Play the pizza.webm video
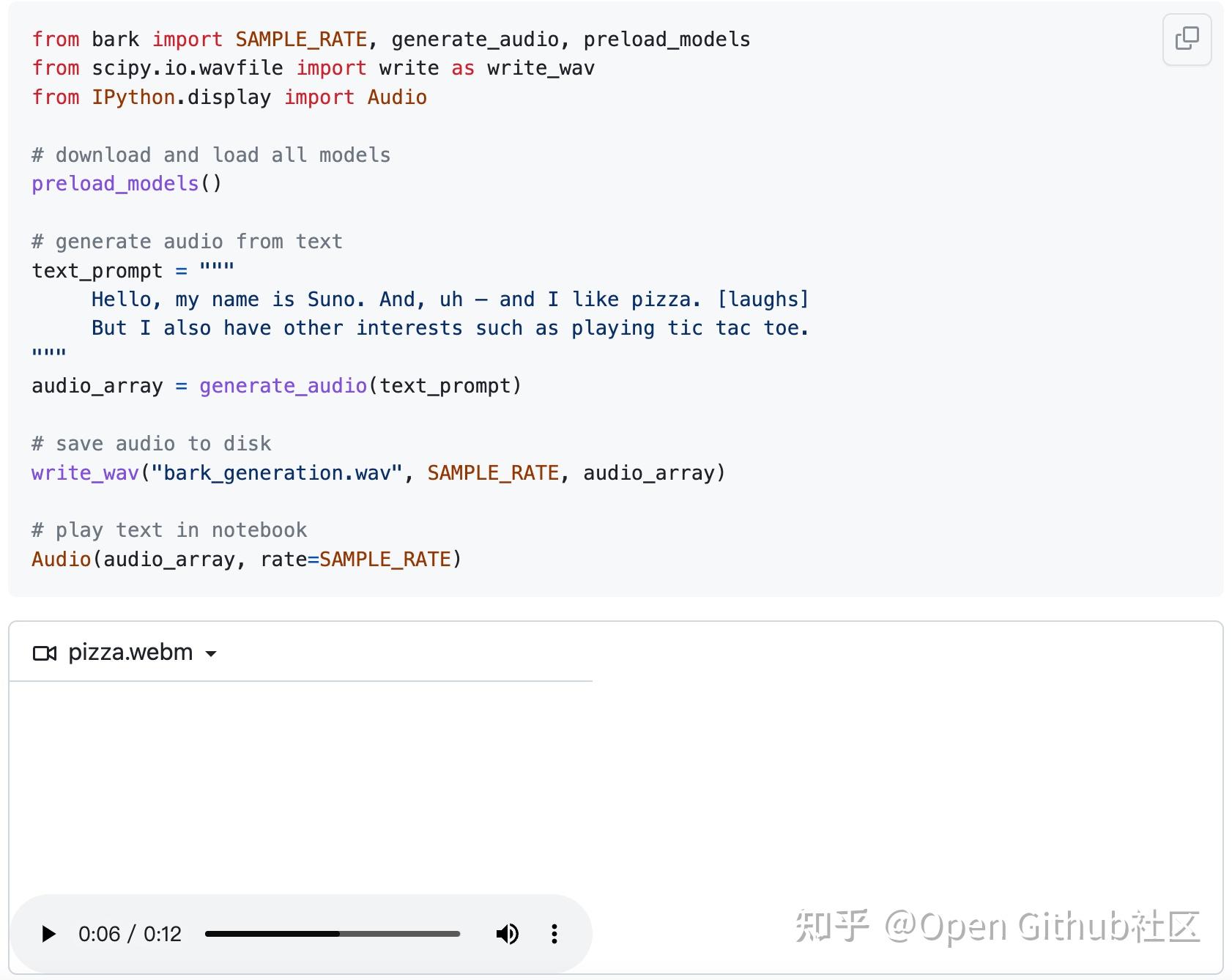Screen dimensions: 1232x980 click(48, 934)
